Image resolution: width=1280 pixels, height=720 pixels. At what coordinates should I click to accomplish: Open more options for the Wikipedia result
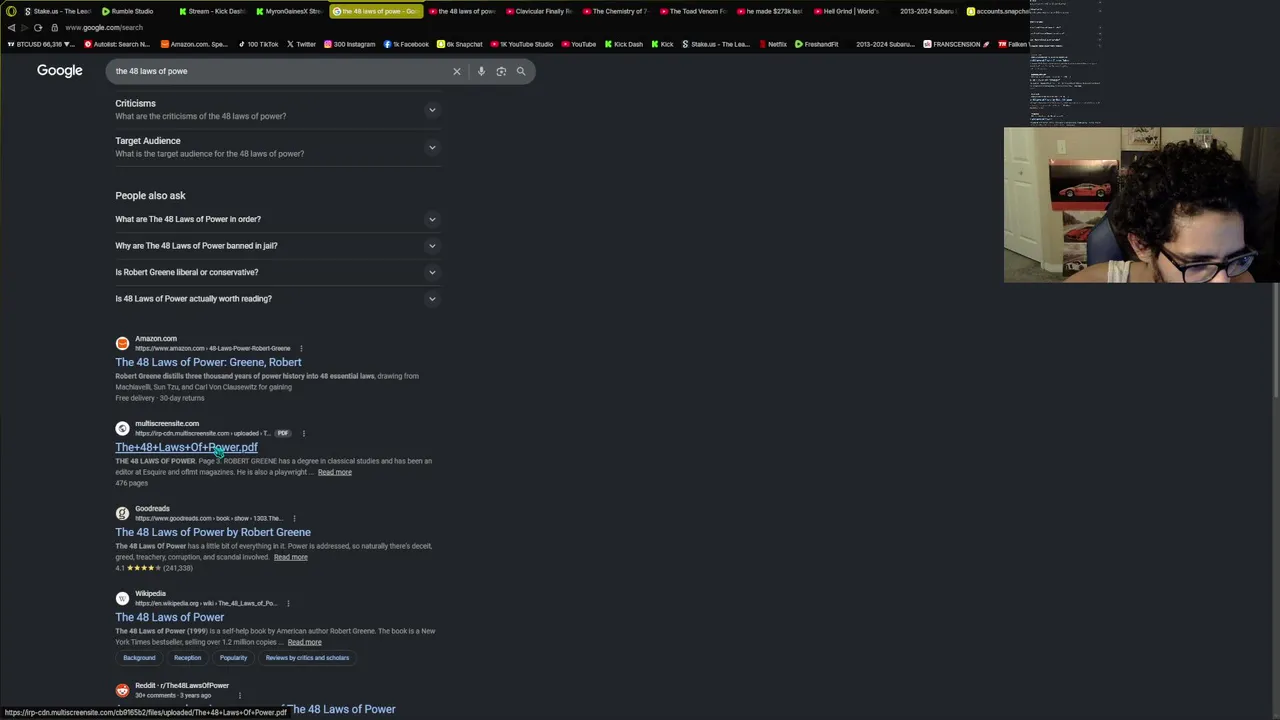[288, 604]
